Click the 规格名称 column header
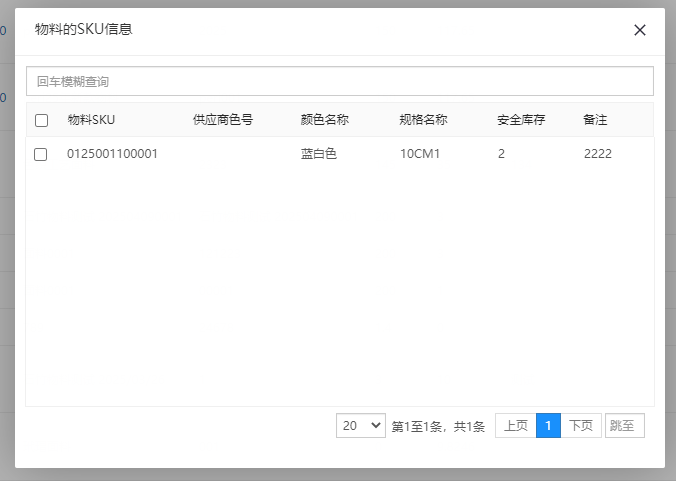676x481 pixels. (423, 120)
